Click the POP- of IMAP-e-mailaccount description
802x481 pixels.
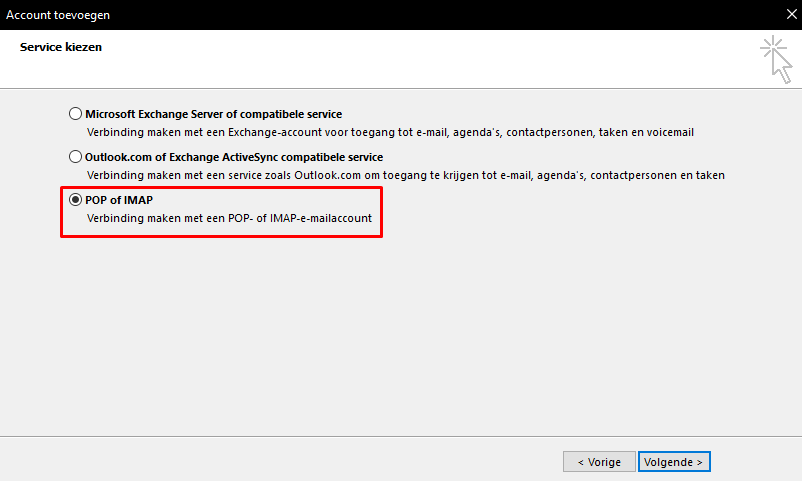[236, 218]
